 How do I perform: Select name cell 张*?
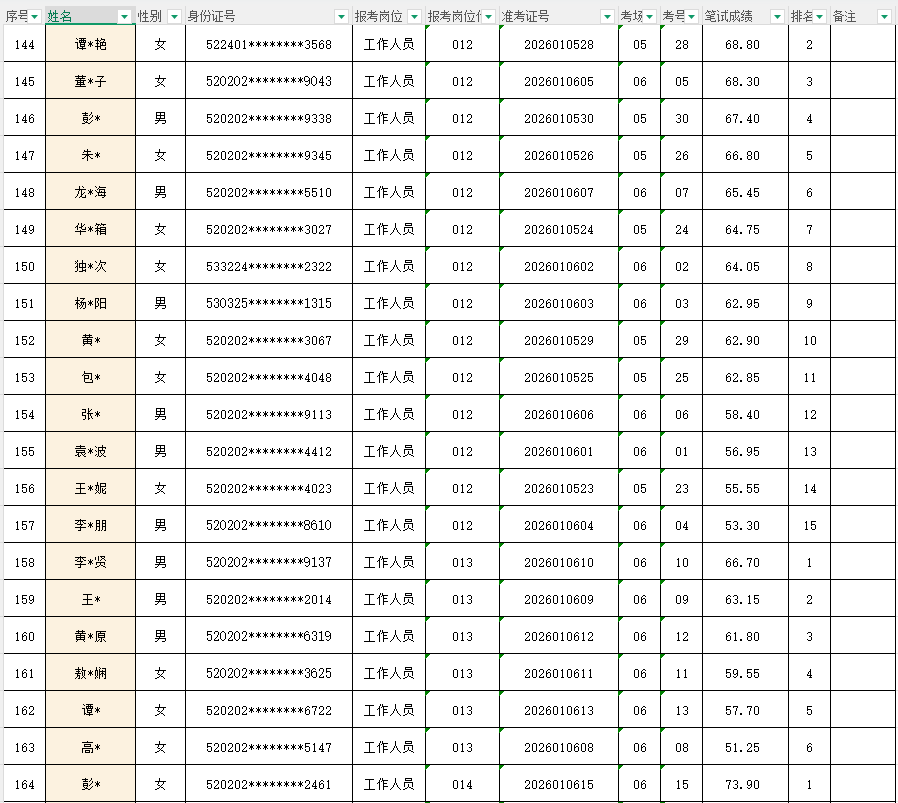(90, 414)
